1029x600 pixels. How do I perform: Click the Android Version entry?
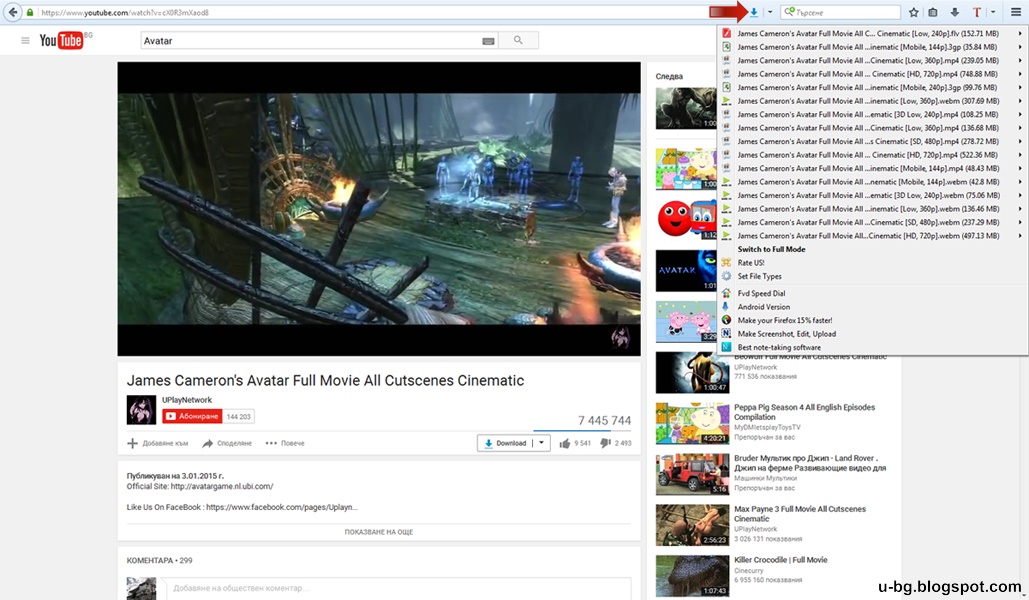coord(763,307)
